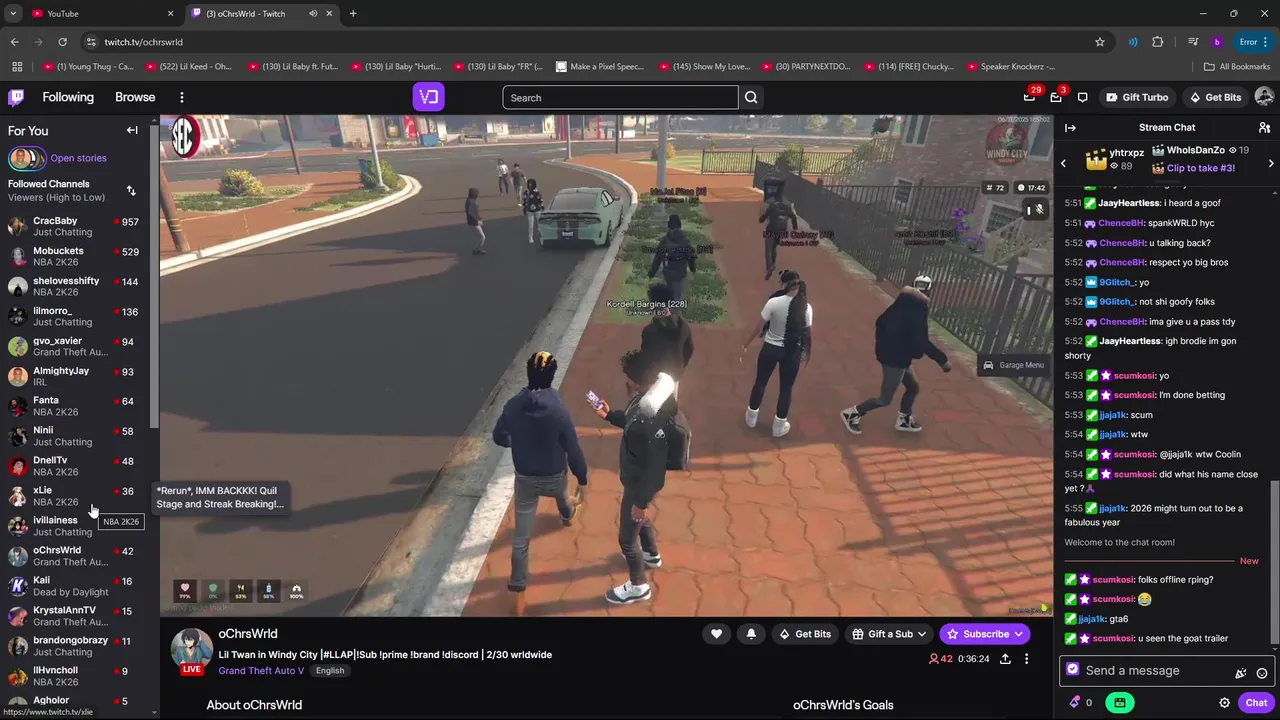Click the chat identity badge in message box
Screen dimensions: 1280x720
pyautogui.click(x=1073, y=670)
